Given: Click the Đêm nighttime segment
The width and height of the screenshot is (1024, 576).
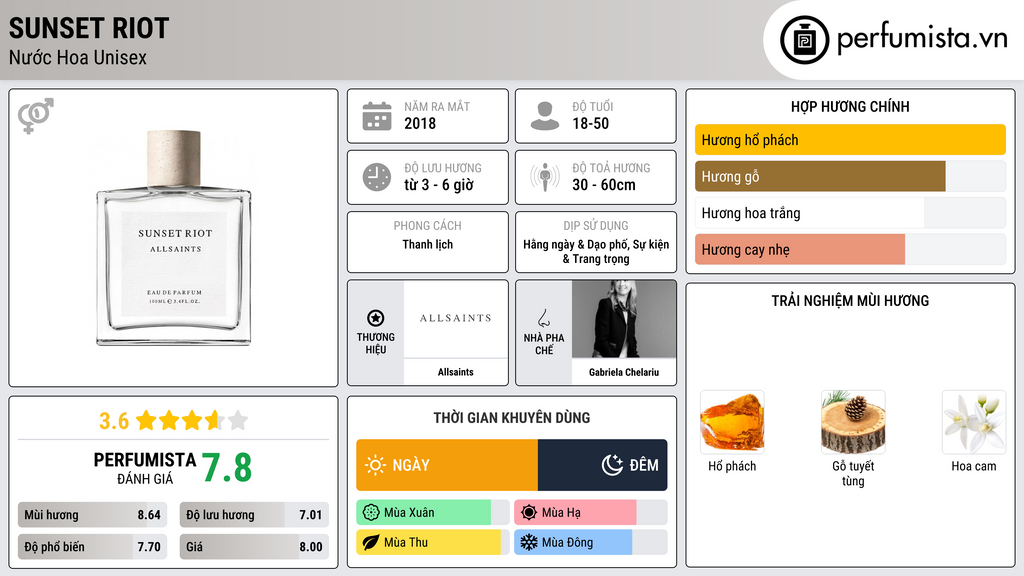Looking at the screenshot, I should 603,465.
